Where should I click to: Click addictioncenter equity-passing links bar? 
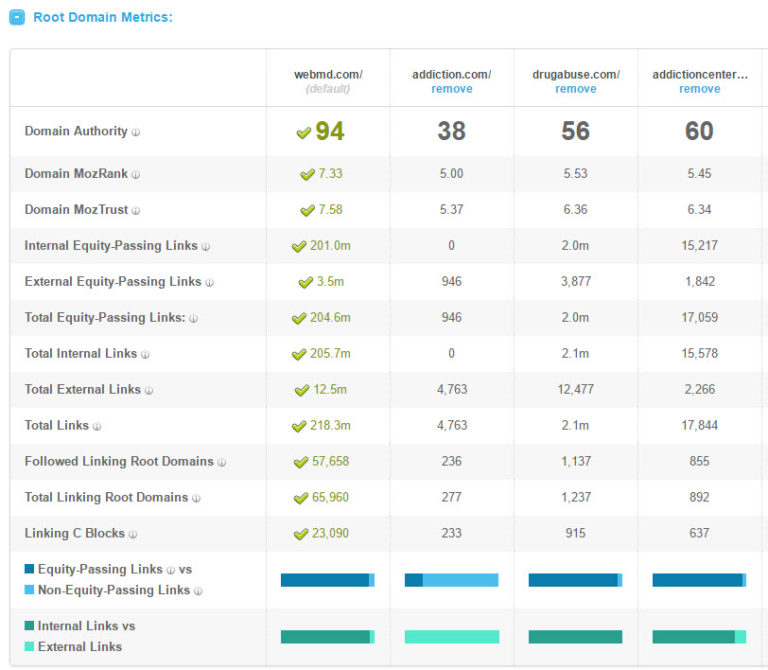coord(699,580)
